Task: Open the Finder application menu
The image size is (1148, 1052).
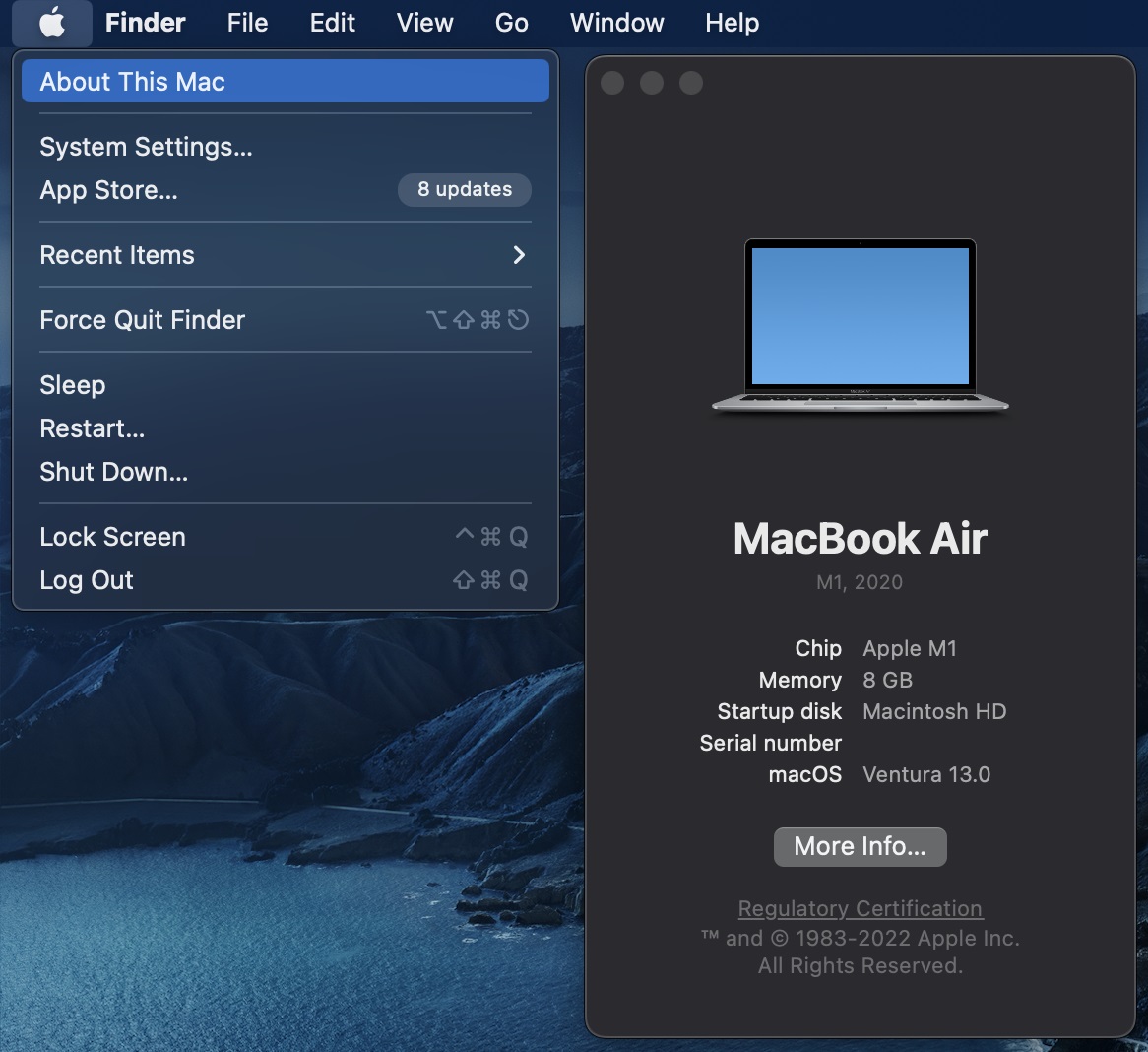Action: coord(145,23)
